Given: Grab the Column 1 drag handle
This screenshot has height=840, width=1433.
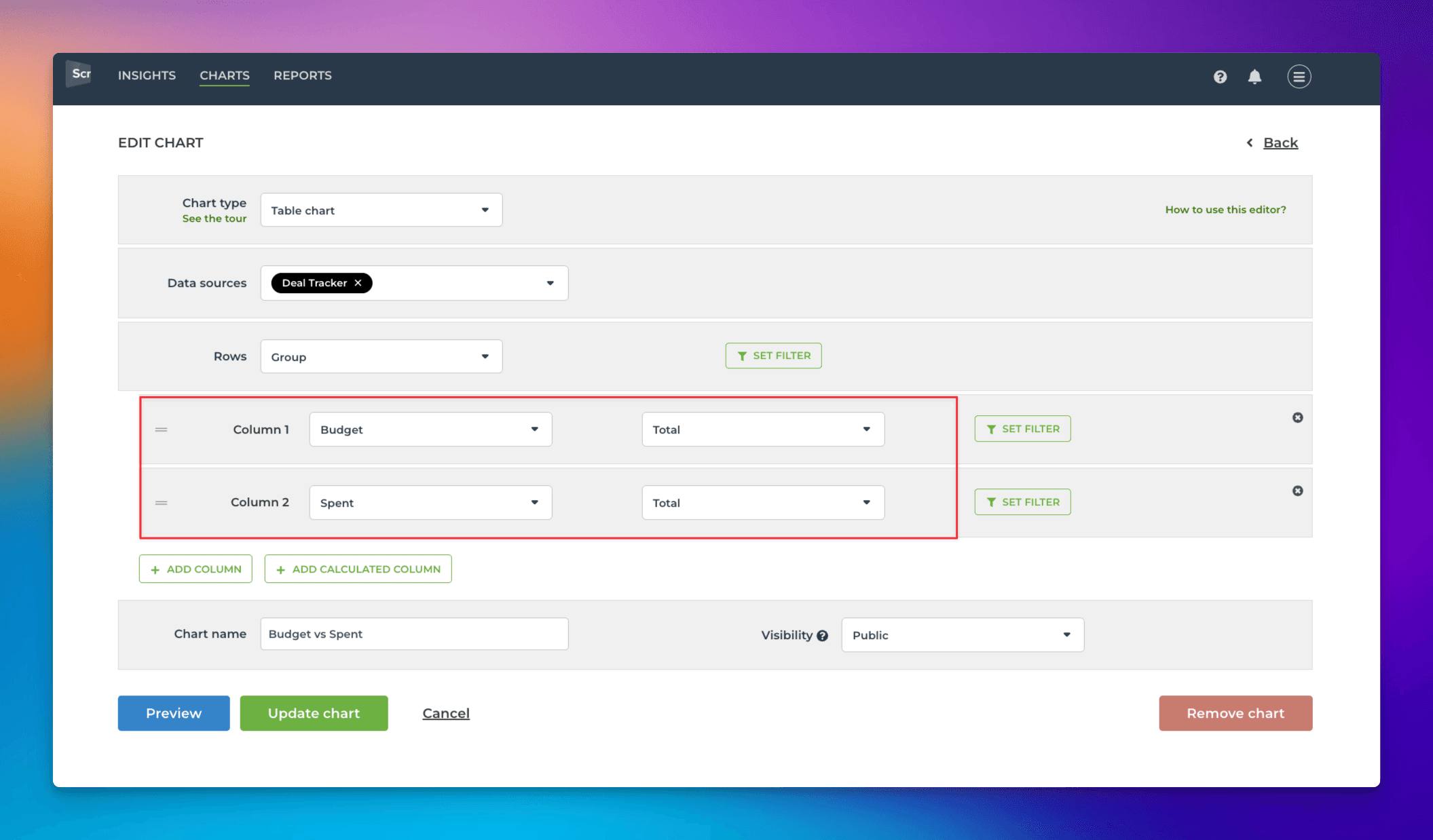Looking at the screenshot, I should point(161,429).
